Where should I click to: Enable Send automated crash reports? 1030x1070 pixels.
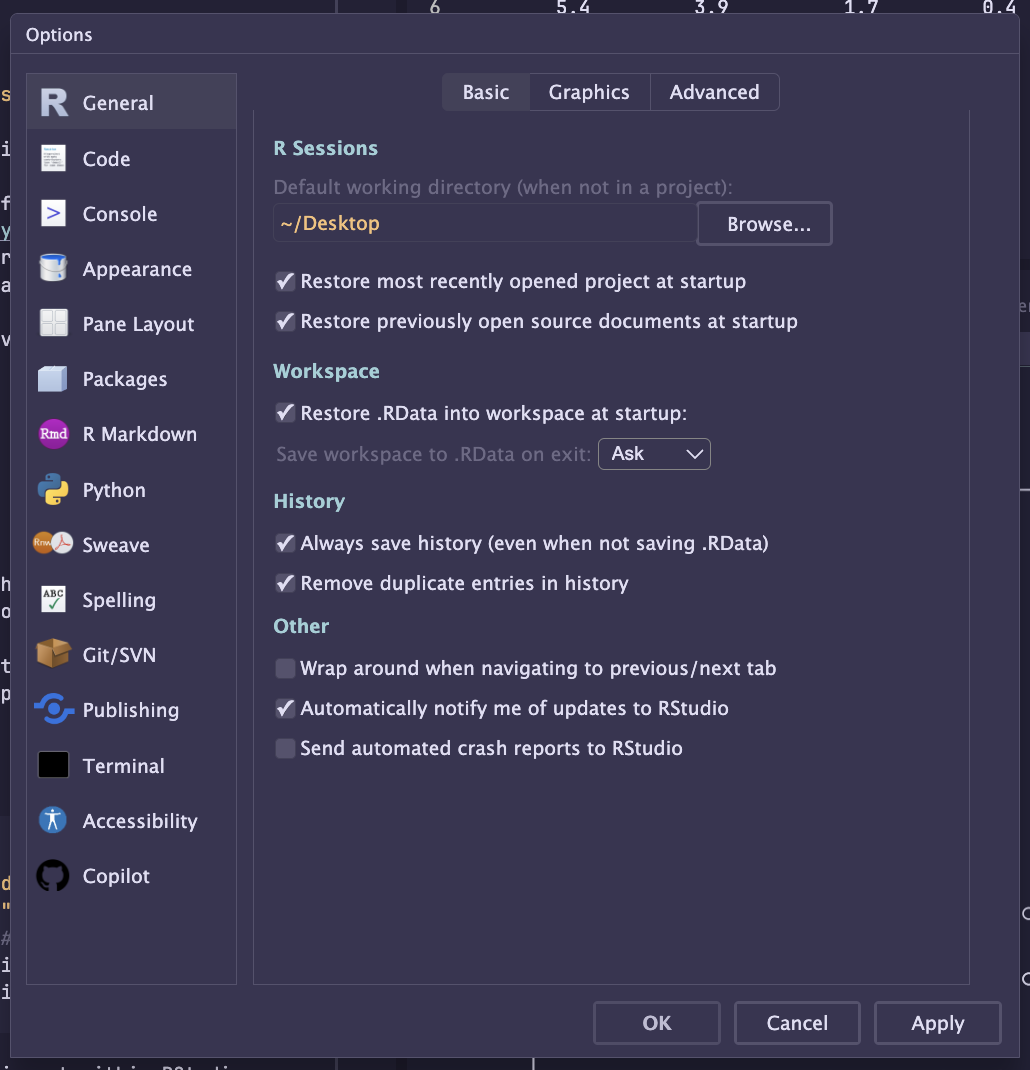pos(285,749)
